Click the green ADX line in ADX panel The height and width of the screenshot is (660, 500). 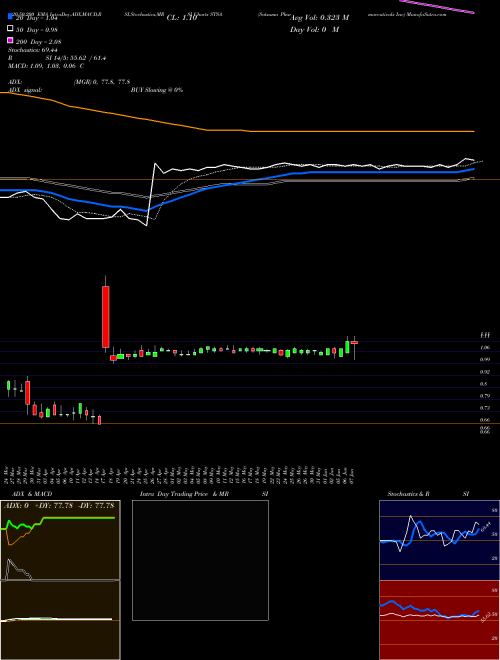[x=79, y=518]
